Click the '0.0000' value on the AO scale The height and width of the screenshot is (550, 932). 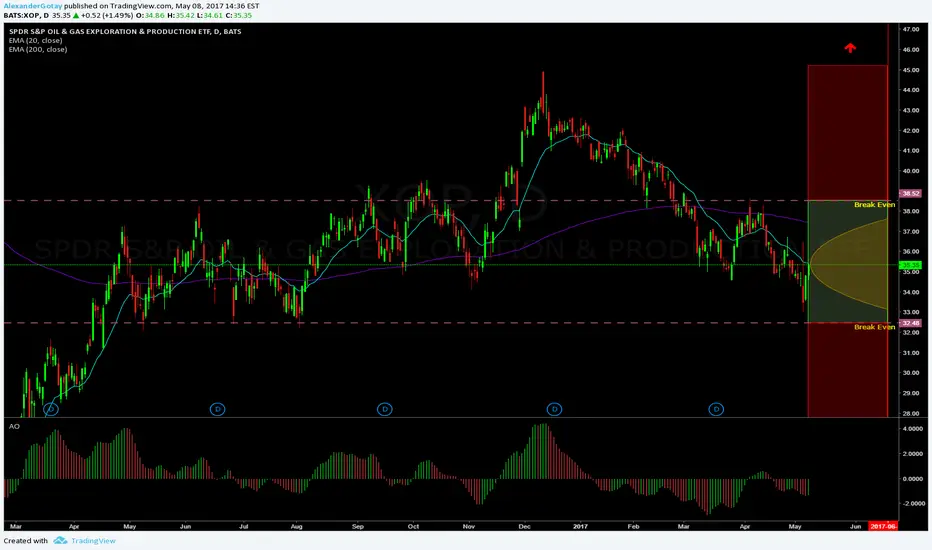coord(912,479)
